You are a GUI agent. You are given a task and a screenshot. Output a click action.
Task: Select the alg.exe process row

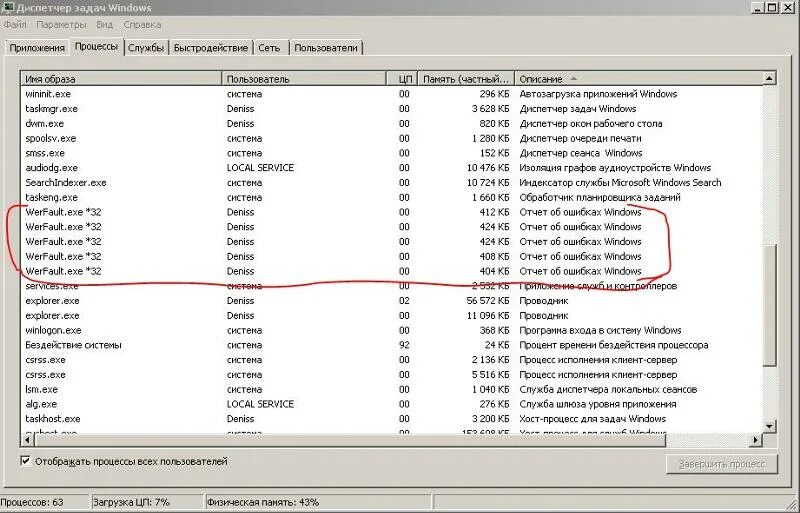pos(392,404)
